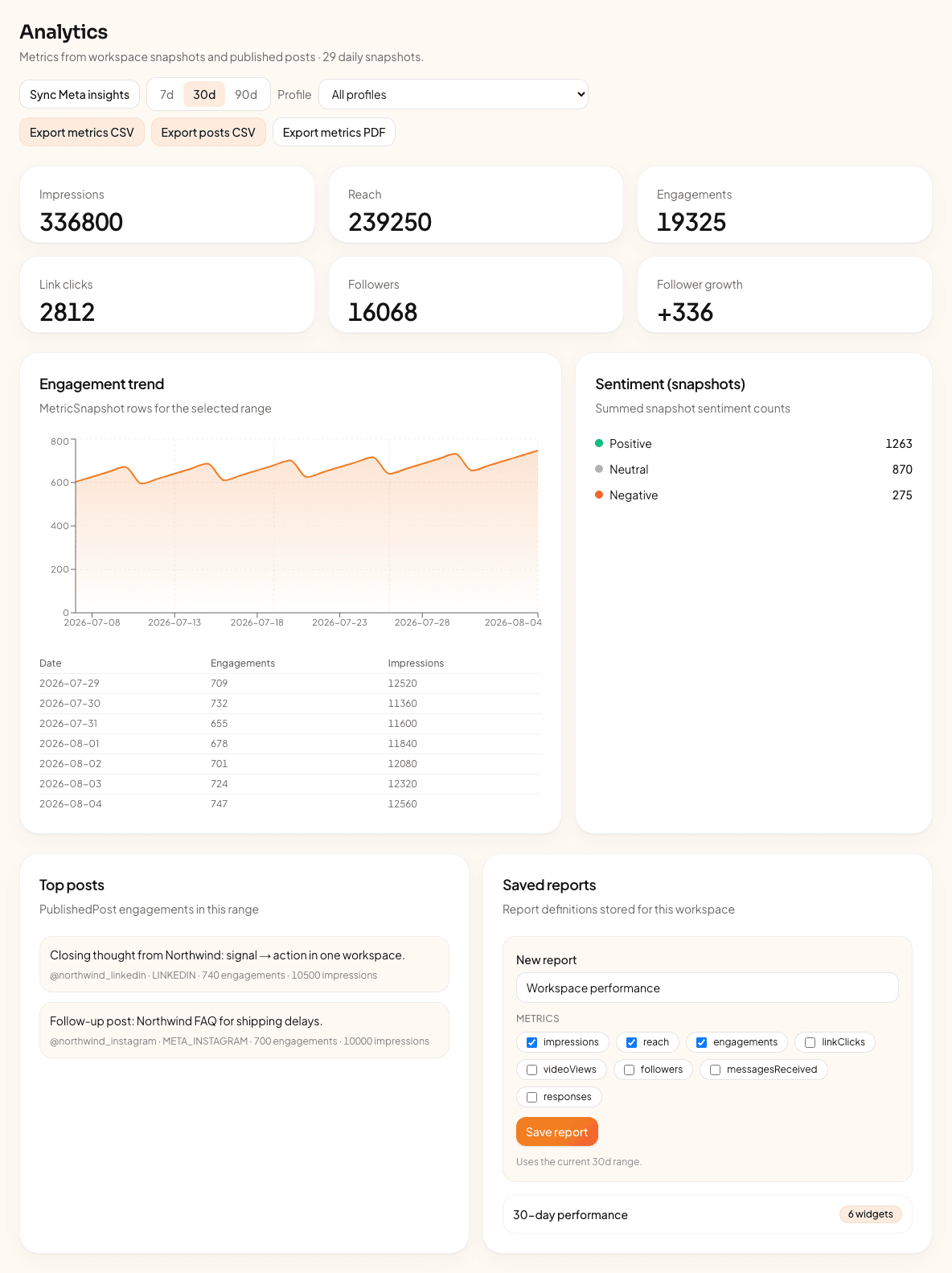
Task: Enable the responses metric checkbox
Action: pyautogui.click(x=531, y=1097)
